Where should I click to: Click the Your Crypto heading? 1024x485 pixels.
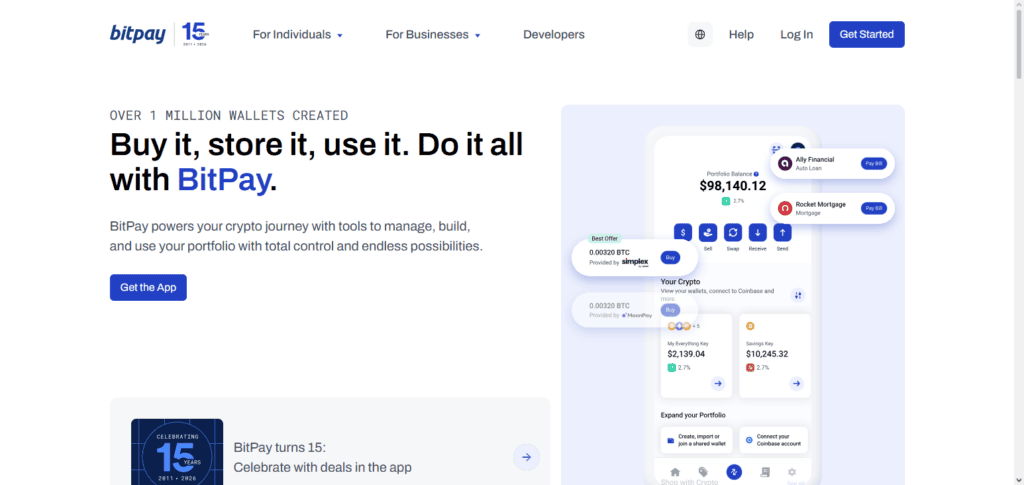pos(680,282)
